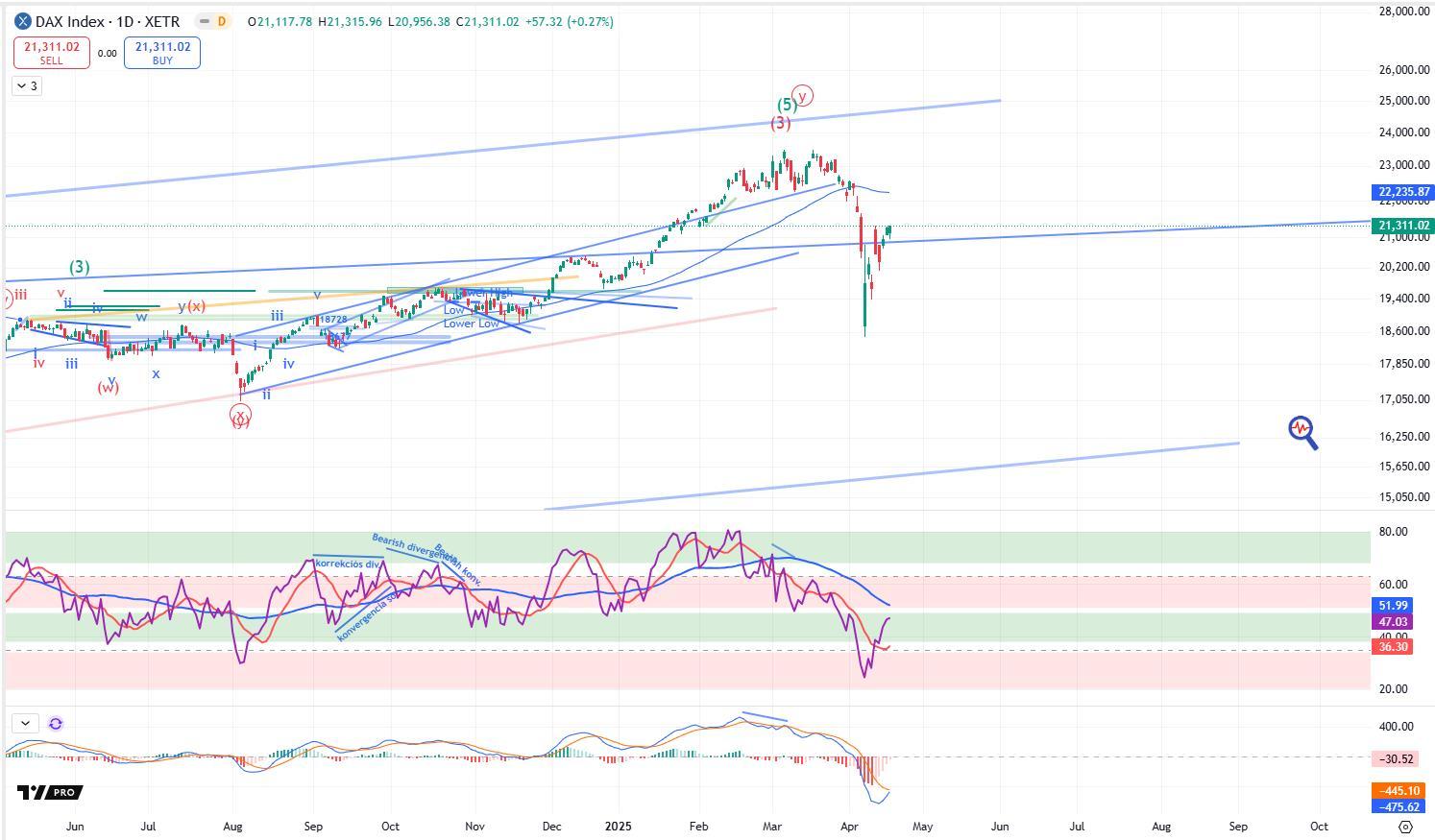Click the DAX Index symbol logo
This screenshot has height=840, width=1435.
(23, 21)
